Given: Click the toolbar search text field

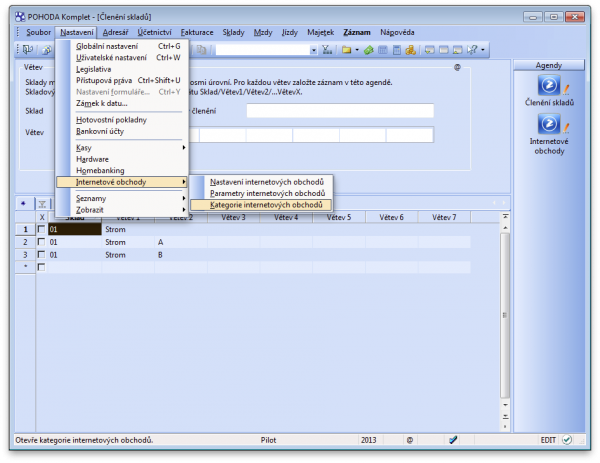Looking at the screenshot, I should click(262, 50).
